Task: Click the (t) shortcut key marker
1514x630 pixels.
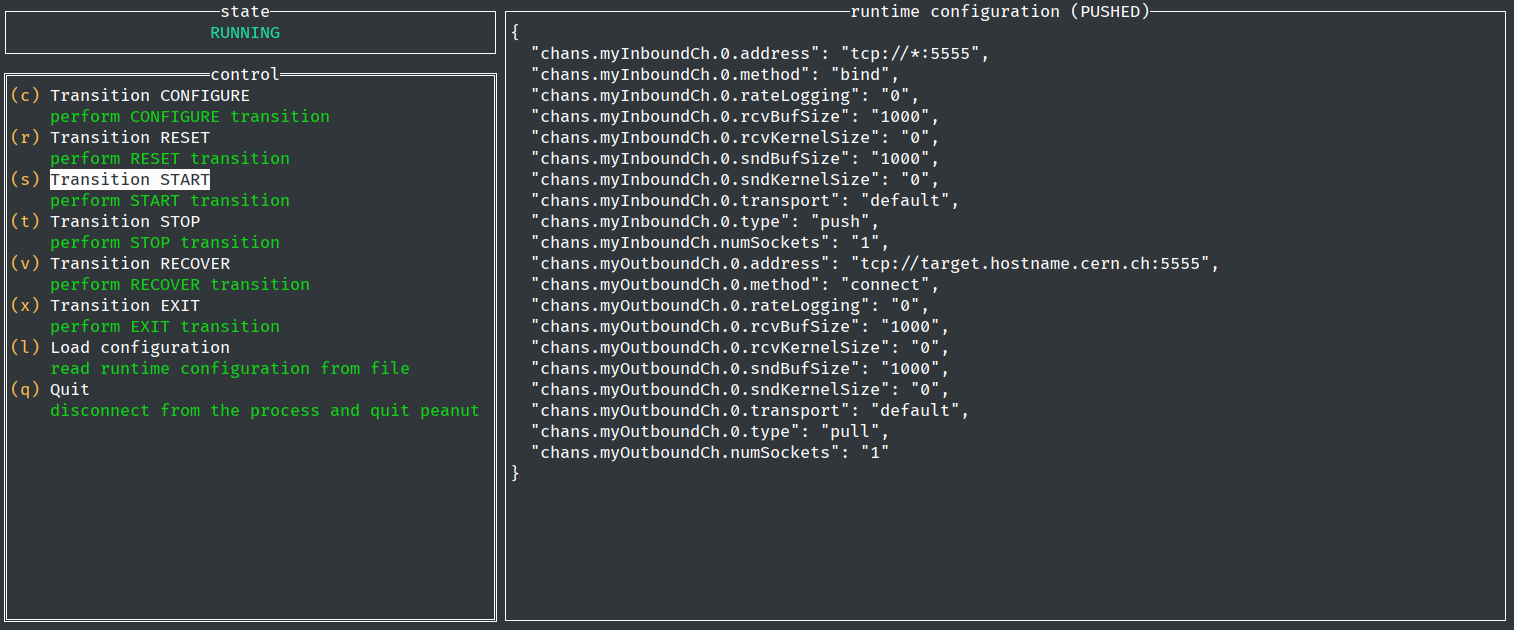Action: 25,222
